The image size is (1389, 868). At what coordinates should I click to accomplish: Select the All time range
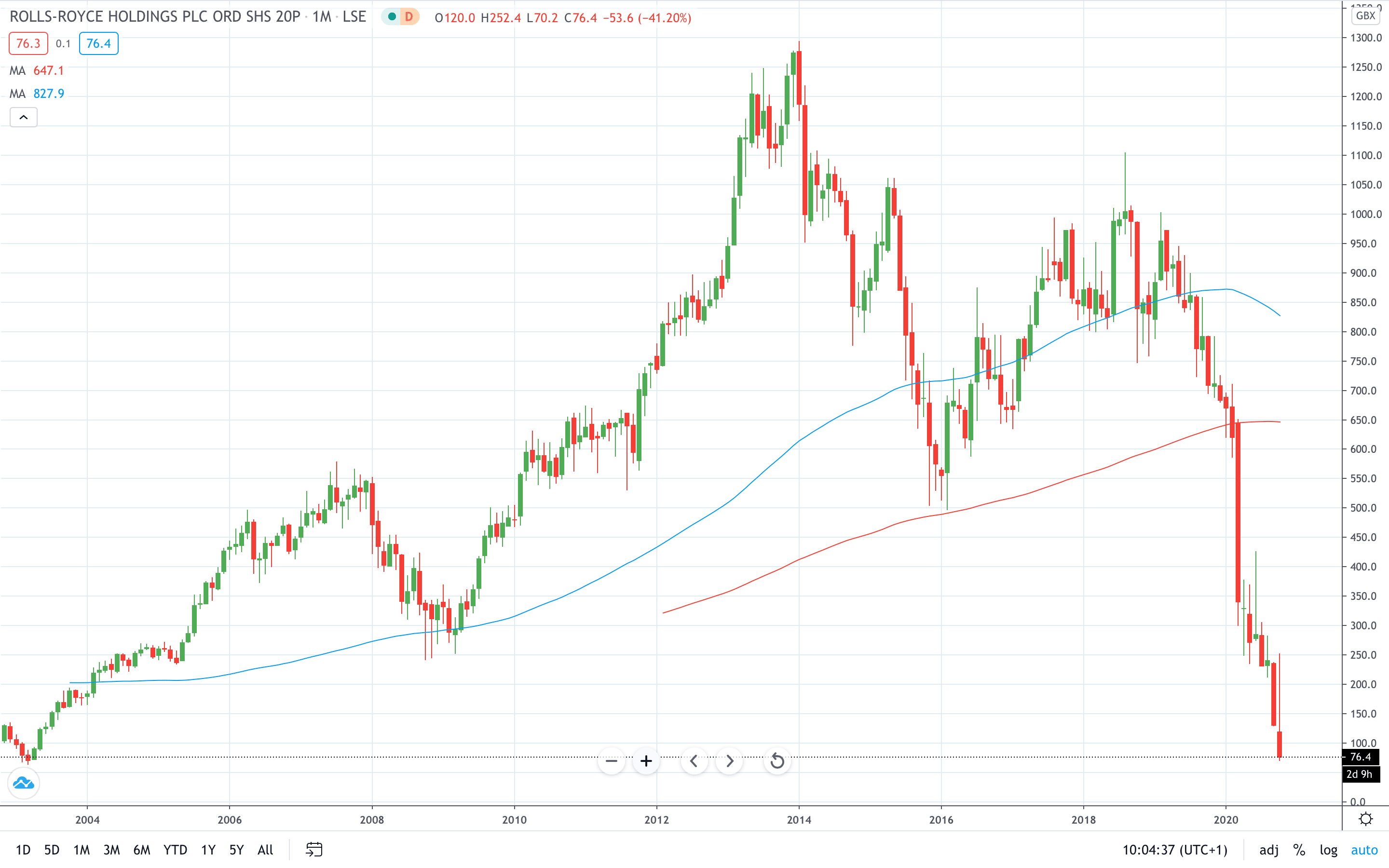[x=265, y=850]
